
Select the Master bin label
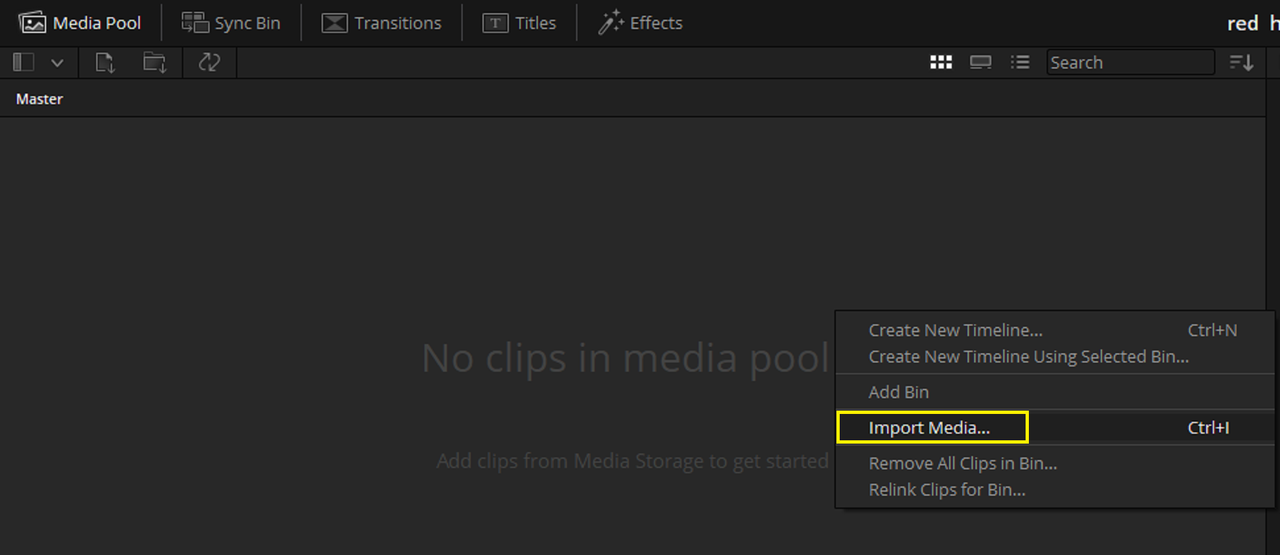[x=39, y=99]
